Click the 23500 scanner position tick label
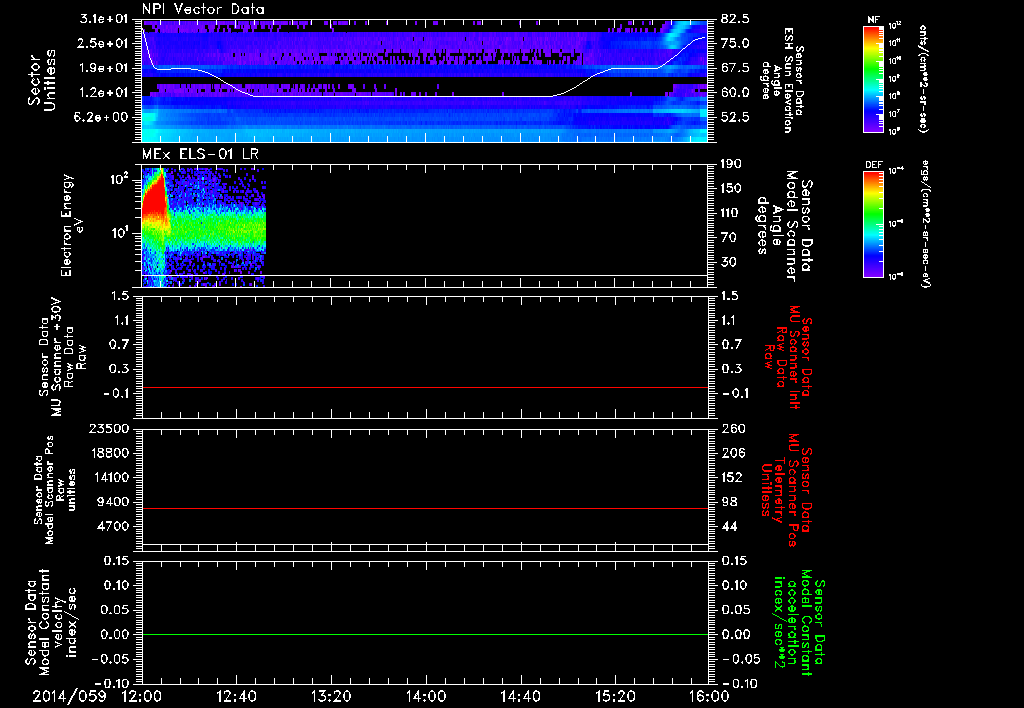This screenshot has height=708, width=1024. pyautogui.click(x=108, y=428)
